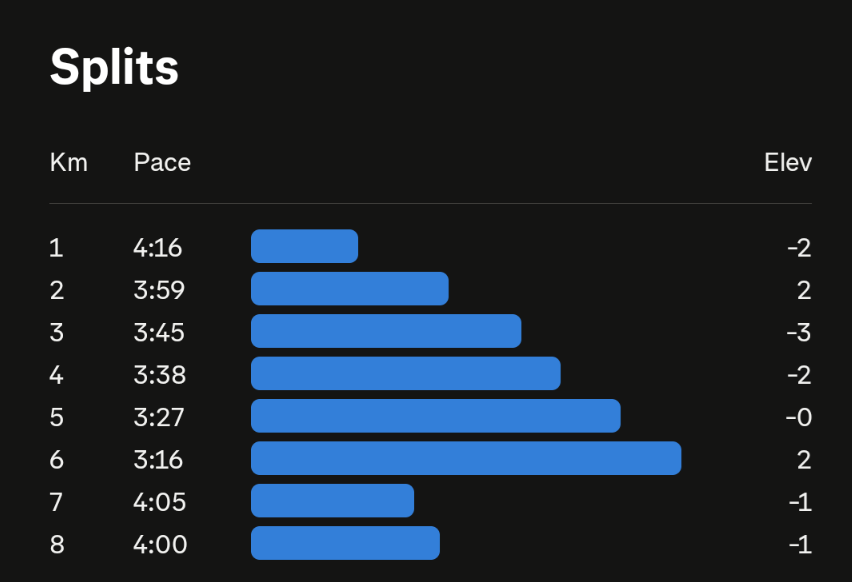Click the 4:16 pace value
This screenshot has height=582, width=852.
click(158, 247)
